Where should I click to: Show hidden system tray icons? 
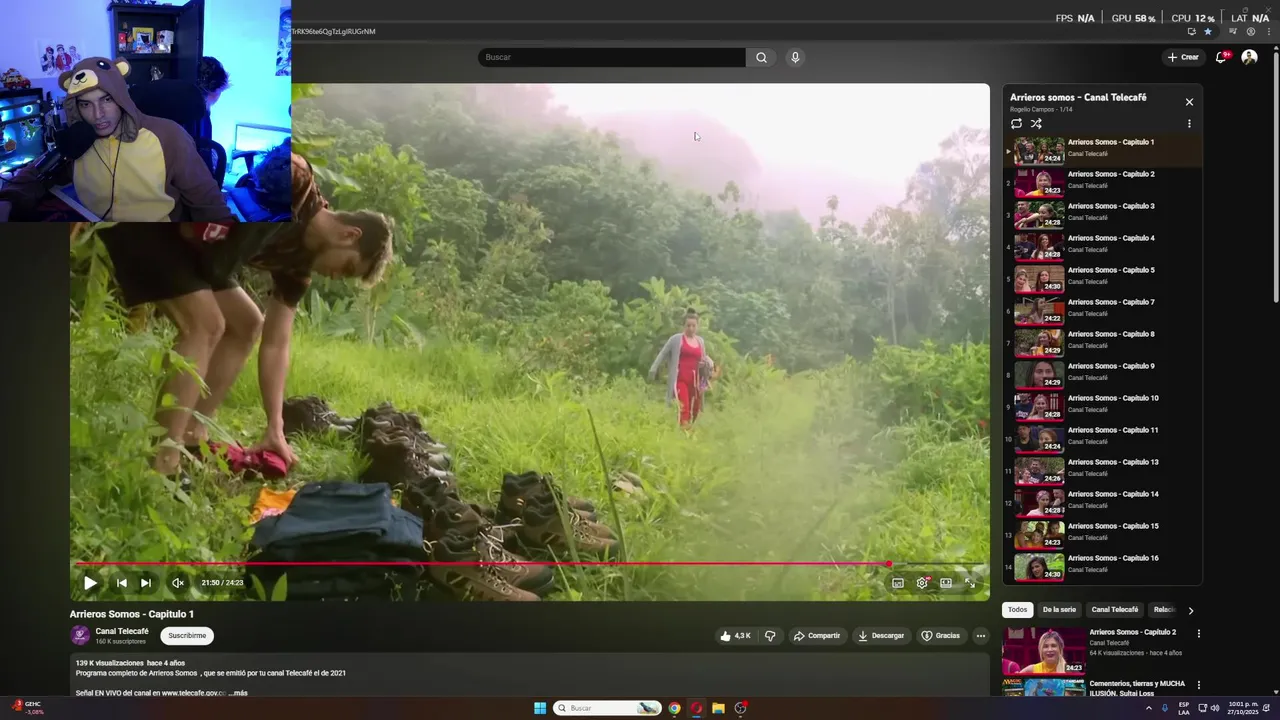pos(1148,708)
